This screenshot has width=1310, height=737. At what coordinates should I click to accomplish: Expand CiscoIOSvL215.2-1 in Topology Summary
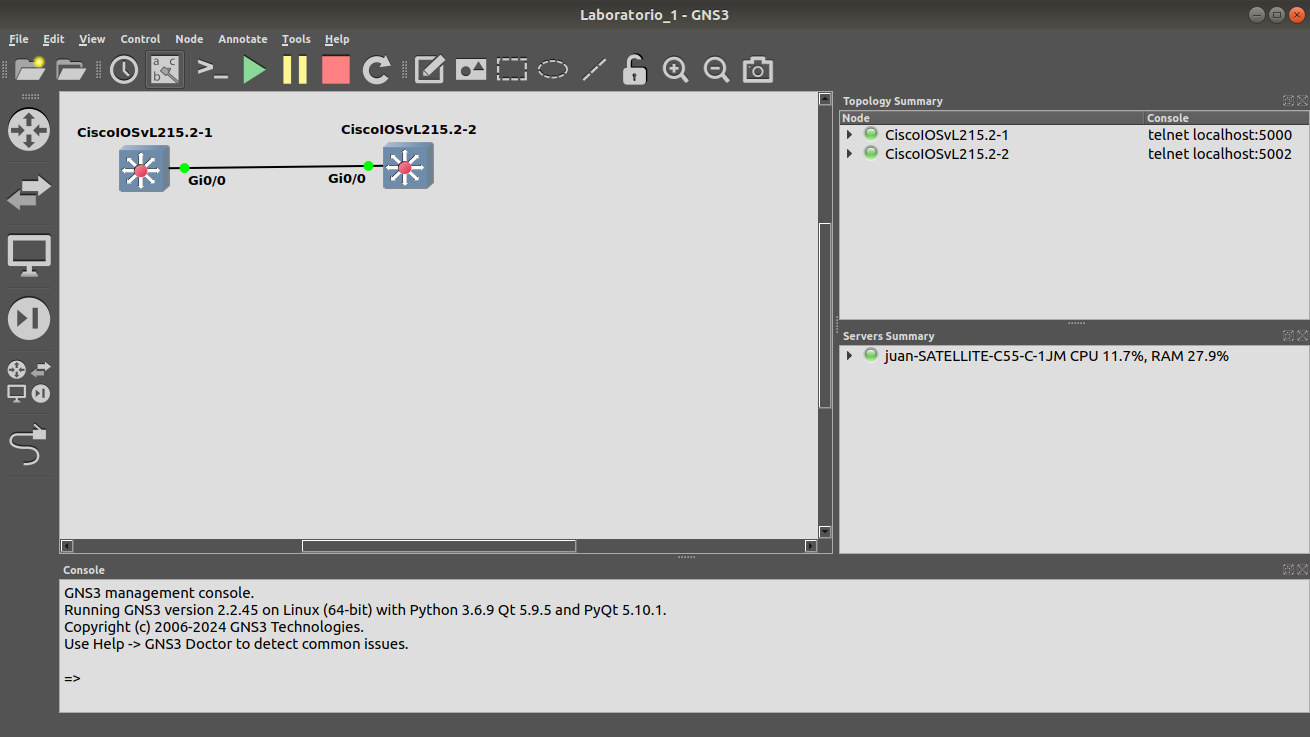[x=849, y=135]
